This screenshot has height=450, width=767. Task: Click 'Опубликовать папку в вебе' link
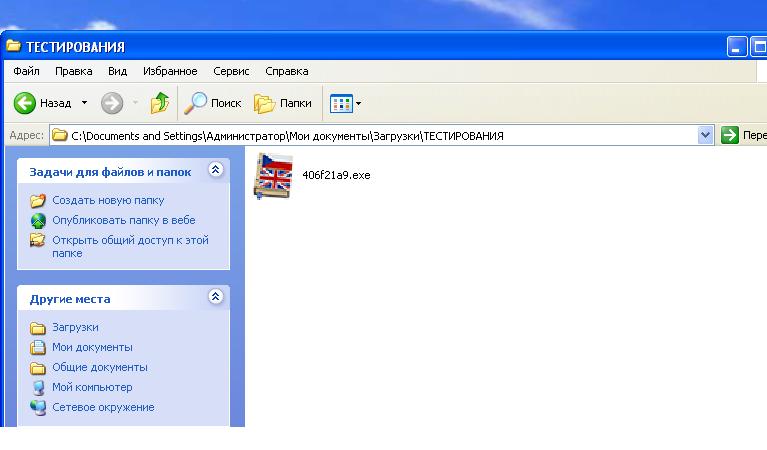pos(123,220)
